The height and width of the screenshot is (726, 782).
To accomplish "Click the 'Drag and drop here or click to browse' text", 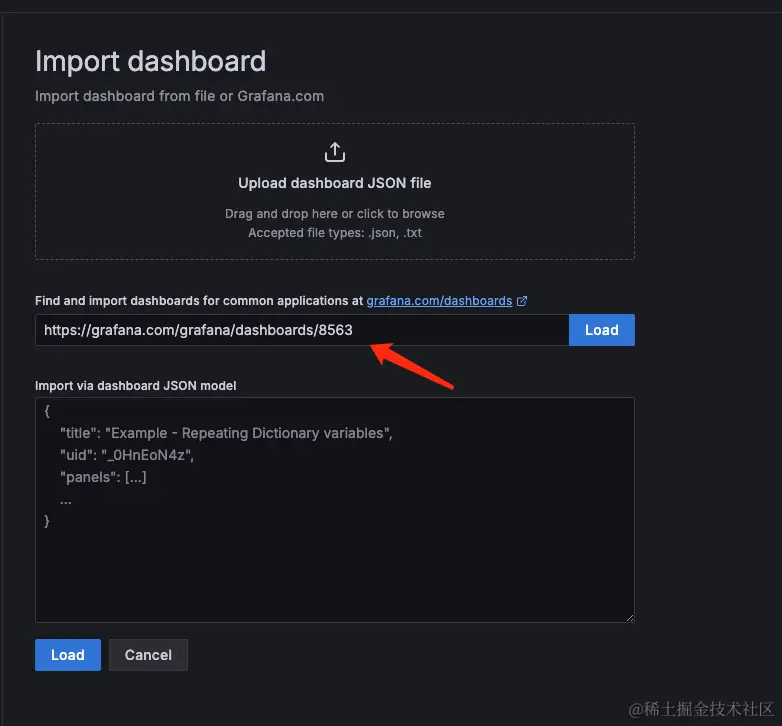I will click(335, 214).
